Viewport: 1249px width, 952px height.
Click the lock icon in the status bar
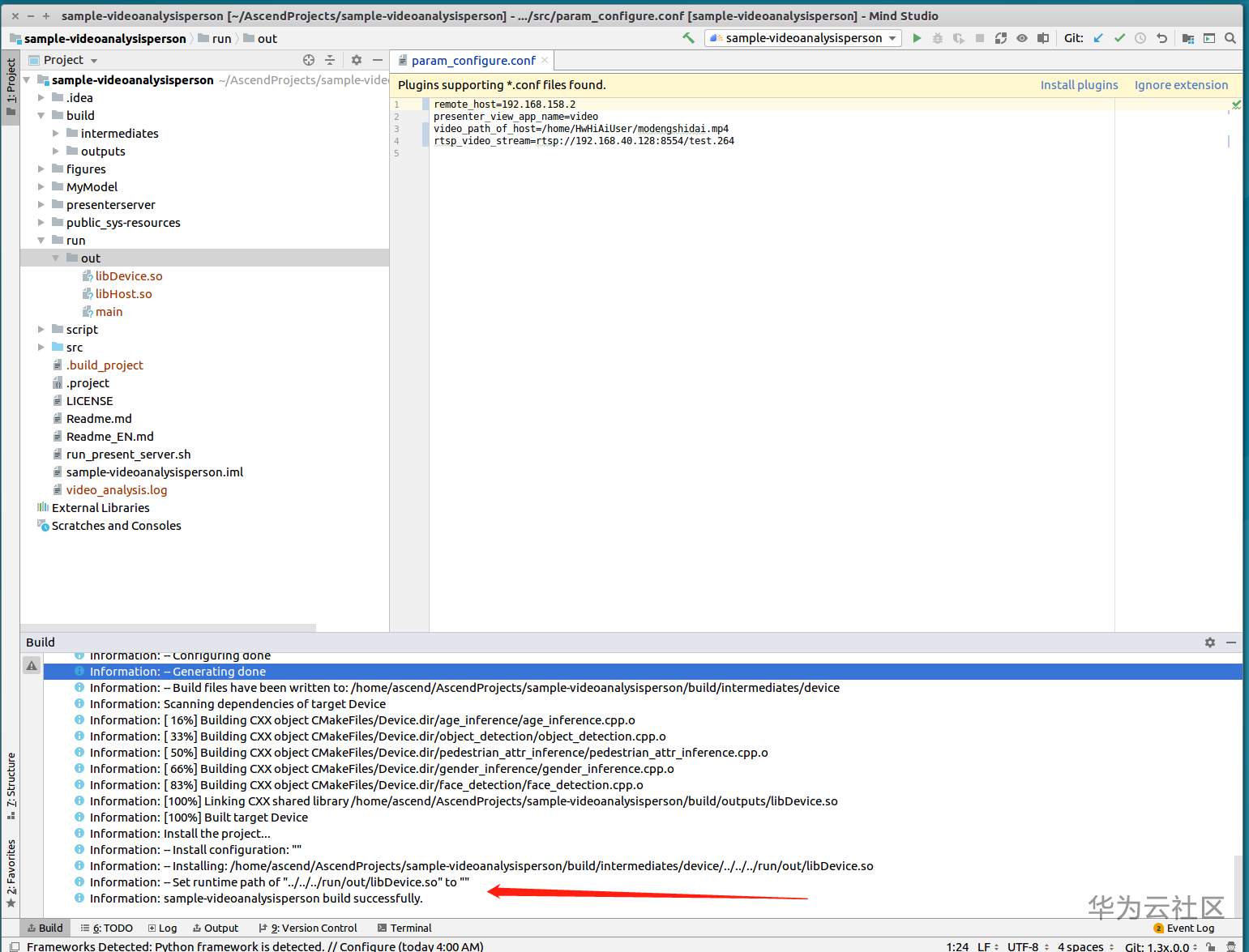pos(1210,946)
